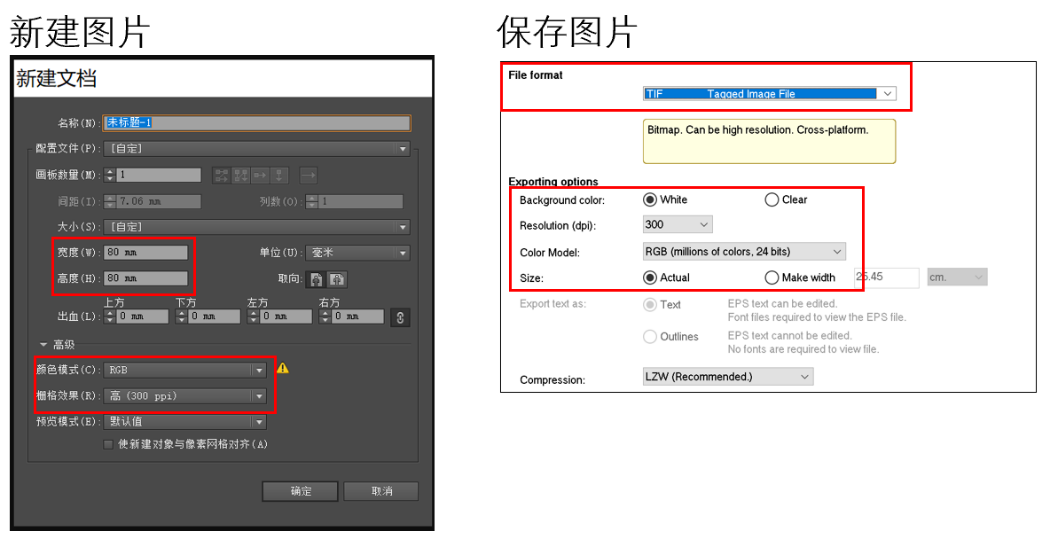Select the White background color radio
Viewport: 1050px width, 547px height.
[650, 199]
